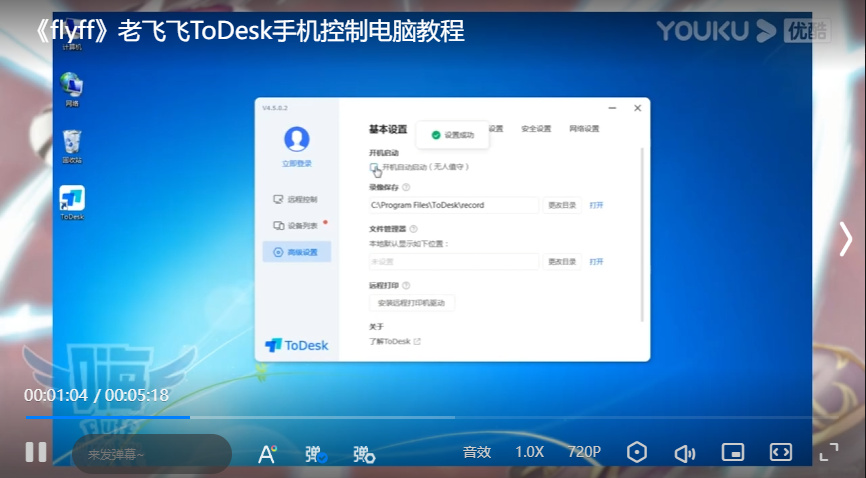Open the danmaku text style (A) icon
Image resolution: width=866 pixels, height=478 pixels.
(267, 453)
